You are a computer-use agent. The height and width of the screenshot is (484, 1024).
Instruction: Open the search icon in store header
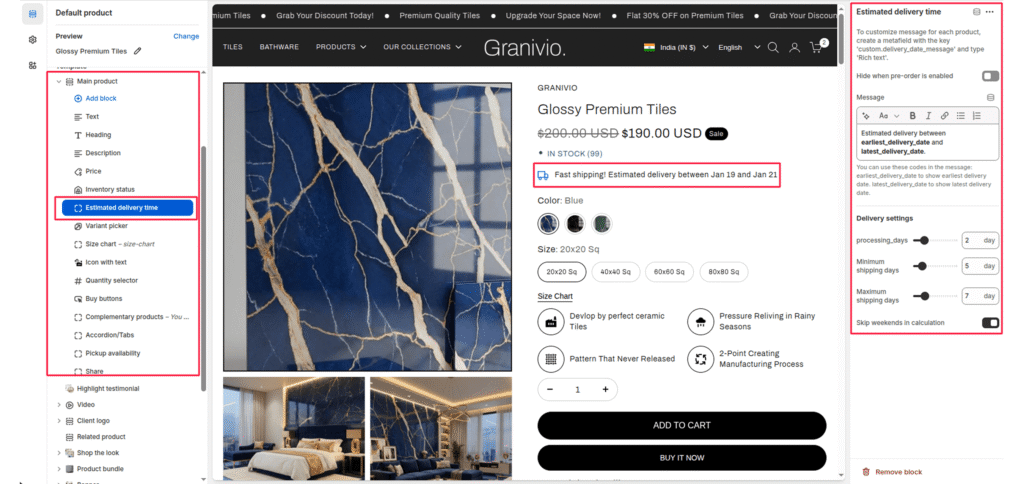tap(773, 47)
